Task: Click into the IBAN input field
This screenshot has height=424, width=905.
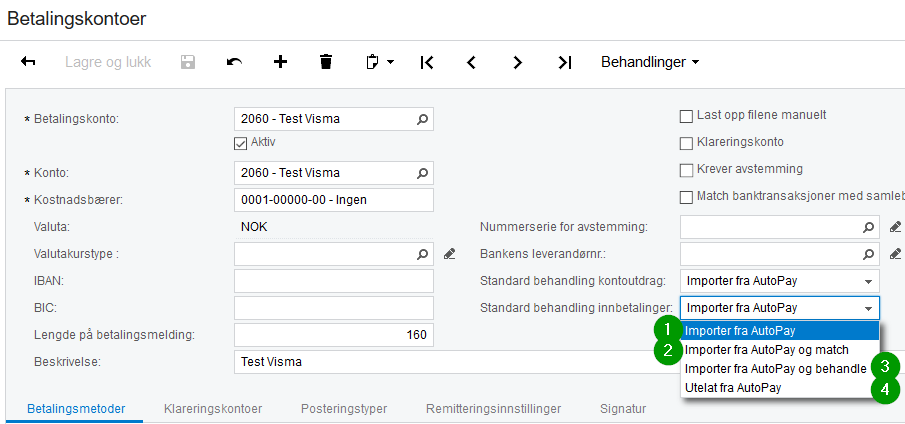Action: [333, 281]
